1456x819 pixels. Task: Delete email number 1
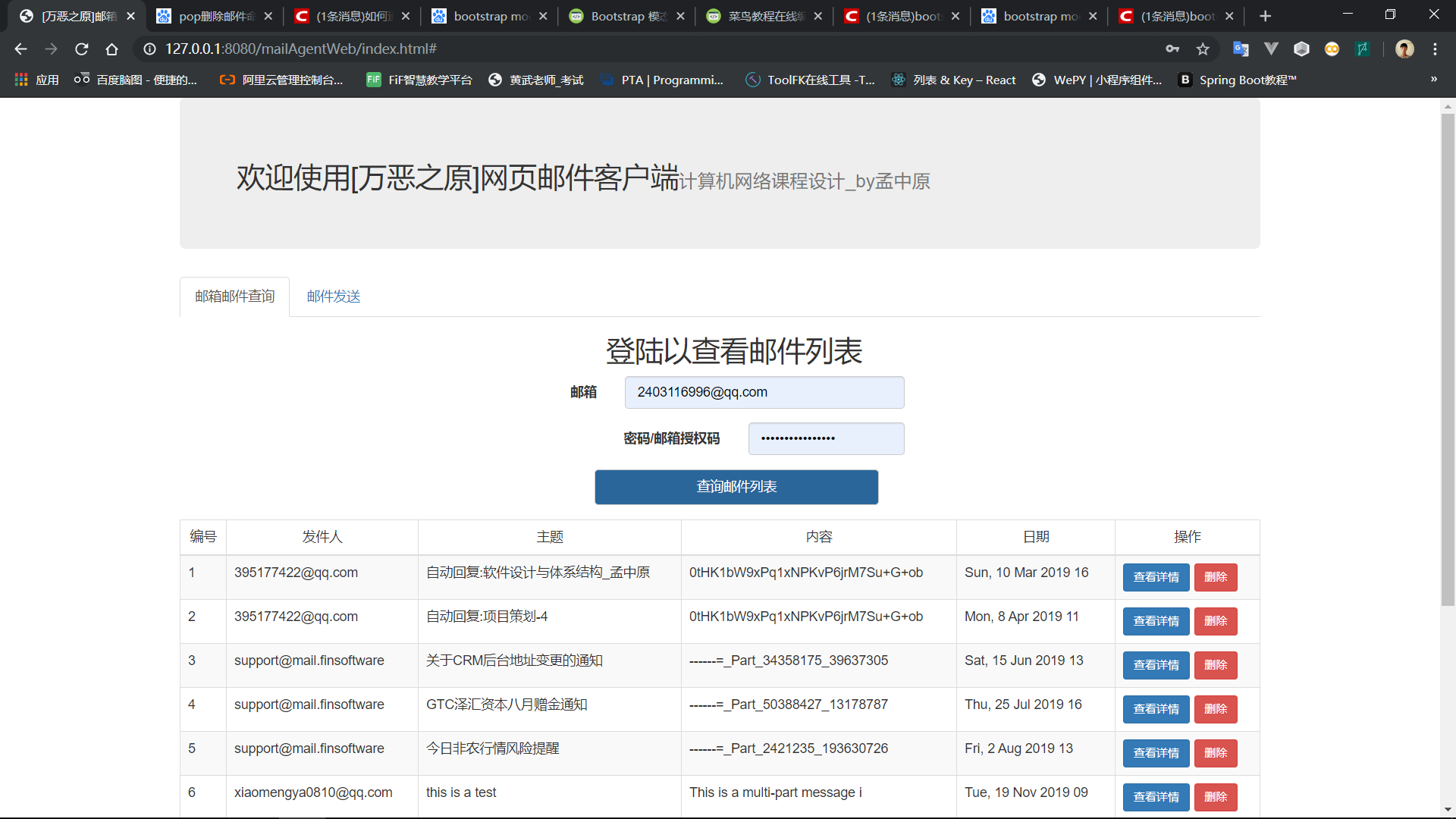tap(1215, 577)
